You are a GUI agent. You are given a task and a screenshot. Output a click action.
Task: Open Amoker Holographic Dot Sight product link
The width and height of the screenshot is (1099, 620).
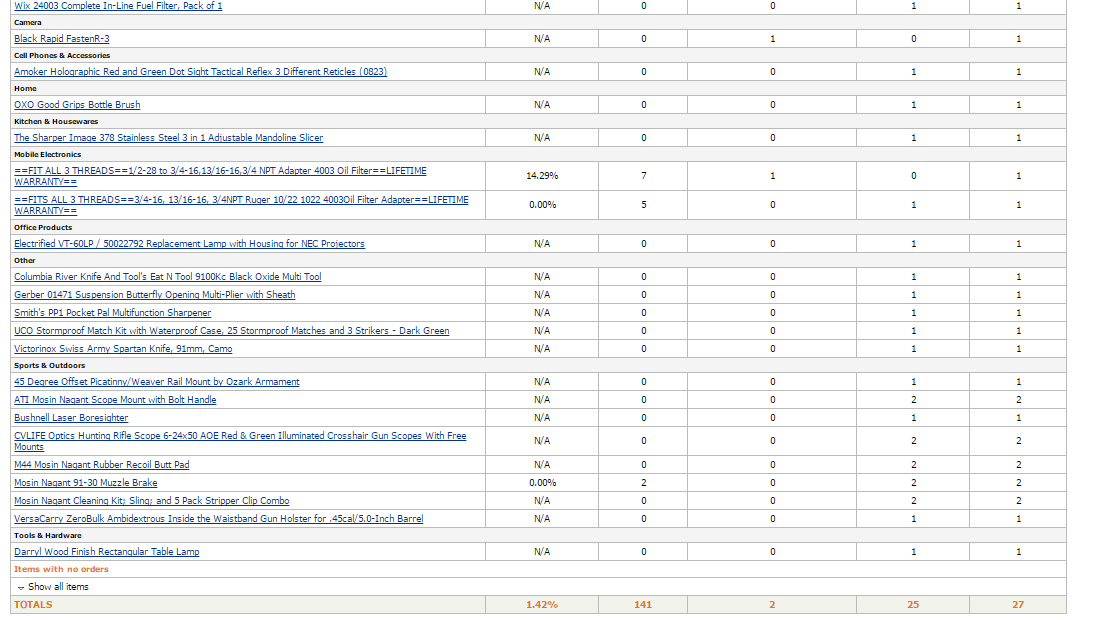200,72
